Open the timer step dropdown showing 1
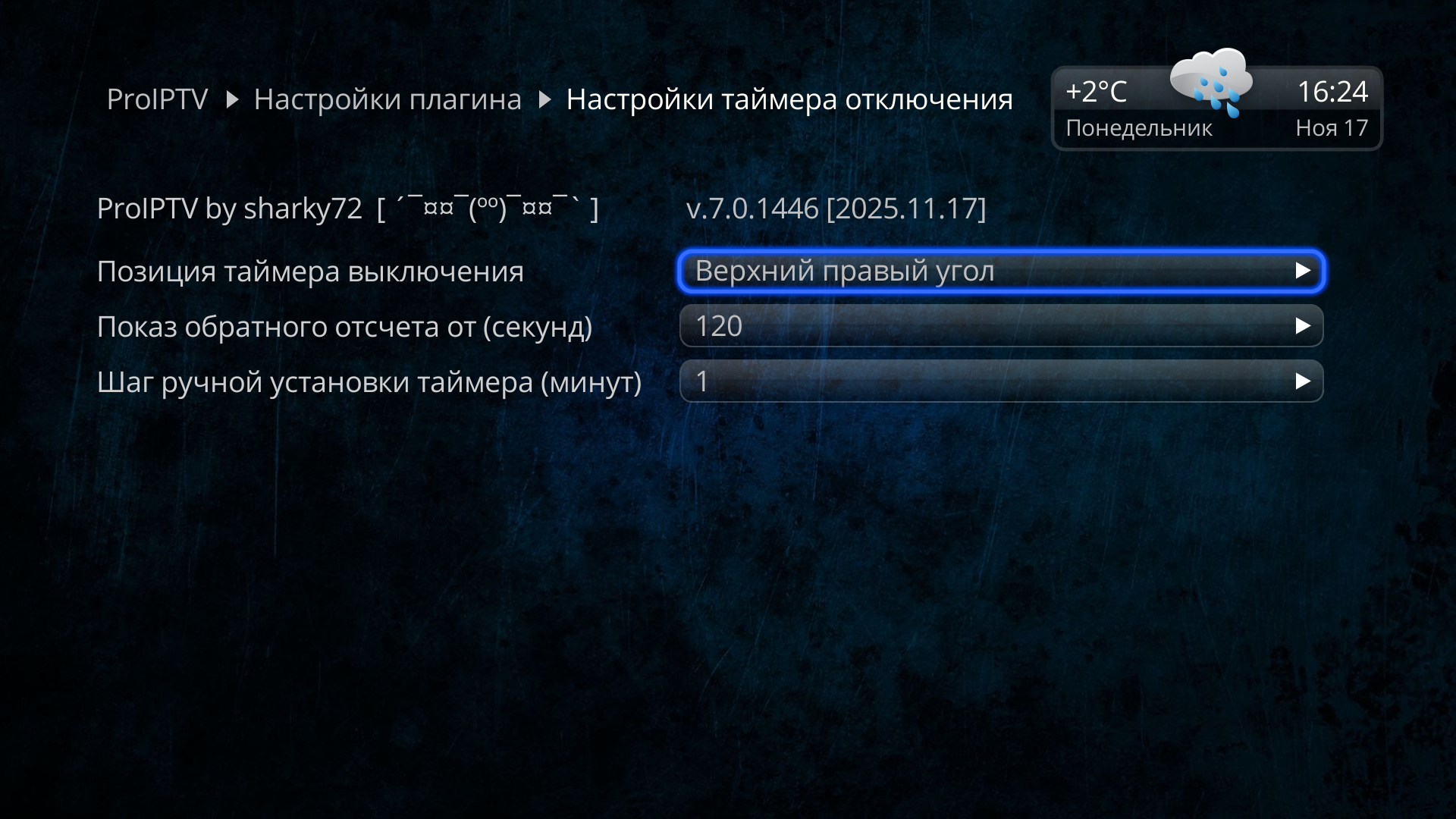1456x819 pixels. pyautogui.click(x=1001, y=381)
